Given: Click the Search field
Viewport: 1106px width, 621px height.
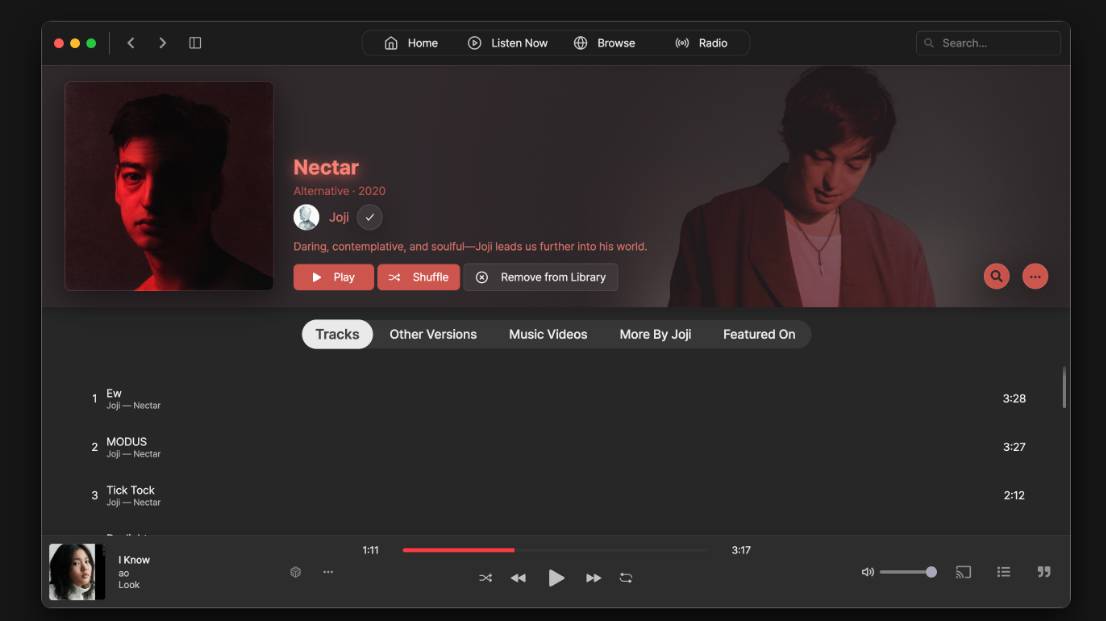Looking at the screenshot, I should tap(988, 43).
